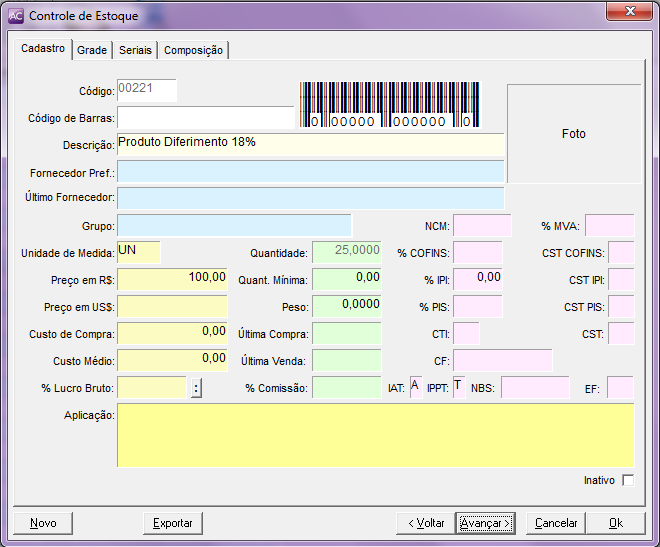
Task: Focus the Código de Barras field
Action: (x=205, y=119)
